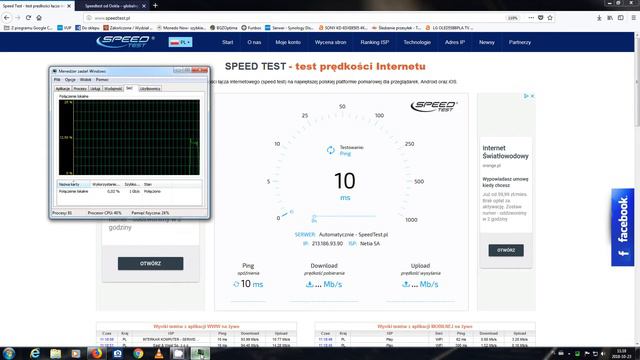Open Opcje menu in Task Manager

point(70,80)
